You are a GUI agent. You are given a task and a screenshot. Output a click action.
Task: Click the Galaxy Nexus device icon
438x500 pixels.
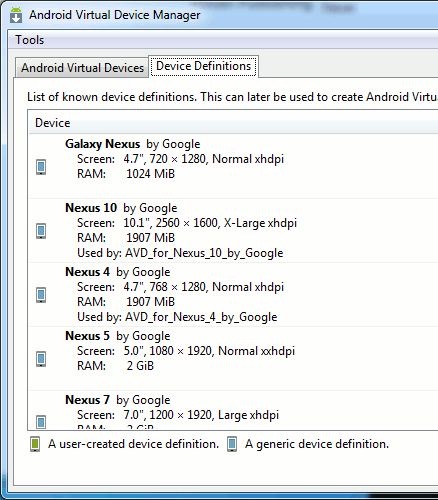[41, 167]
